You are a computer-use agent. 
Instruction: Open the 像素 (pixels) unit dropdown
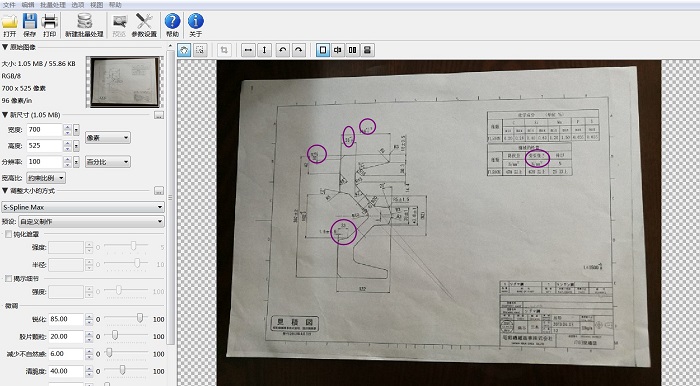tap(108, 138)
